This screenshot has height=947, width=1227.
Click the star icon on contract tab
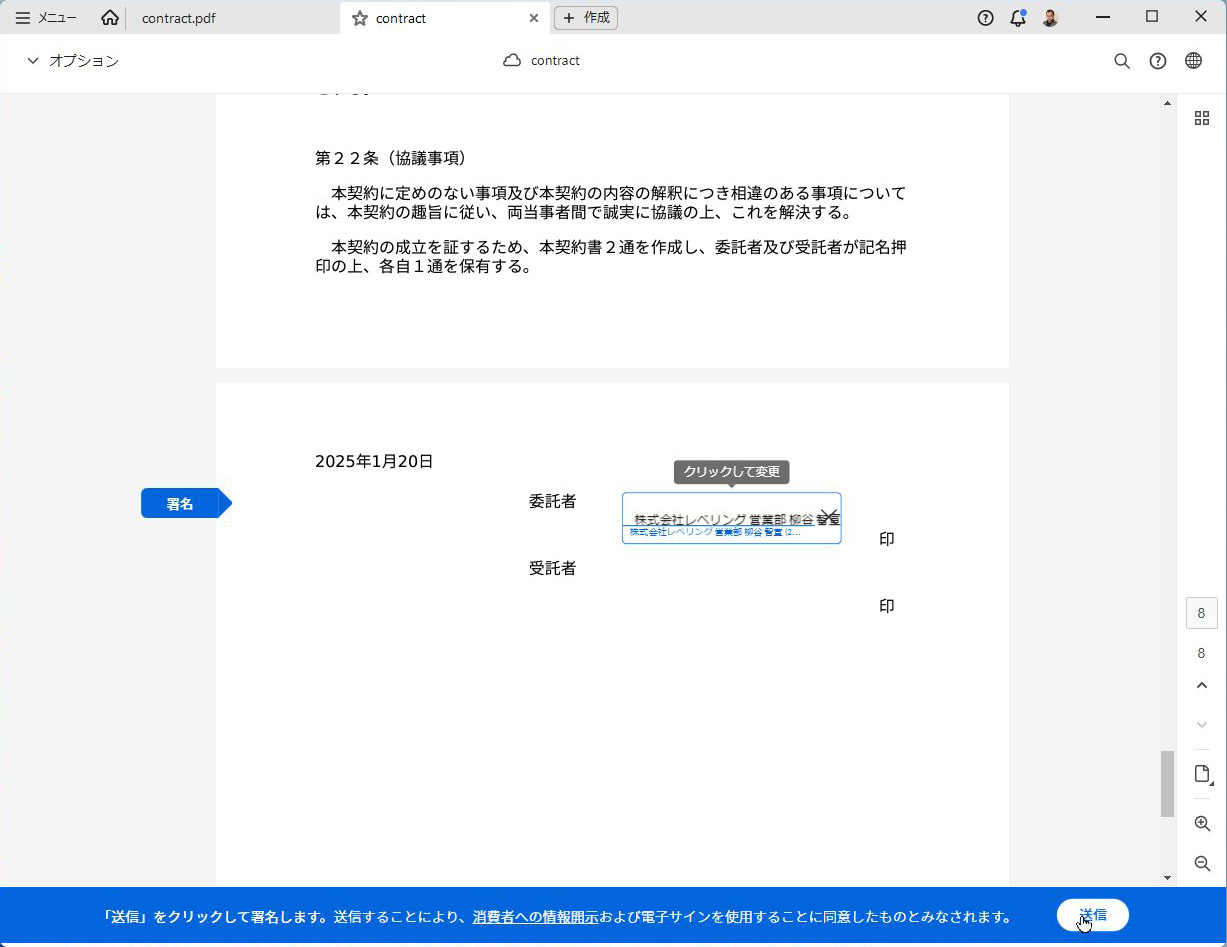point(360,18)
